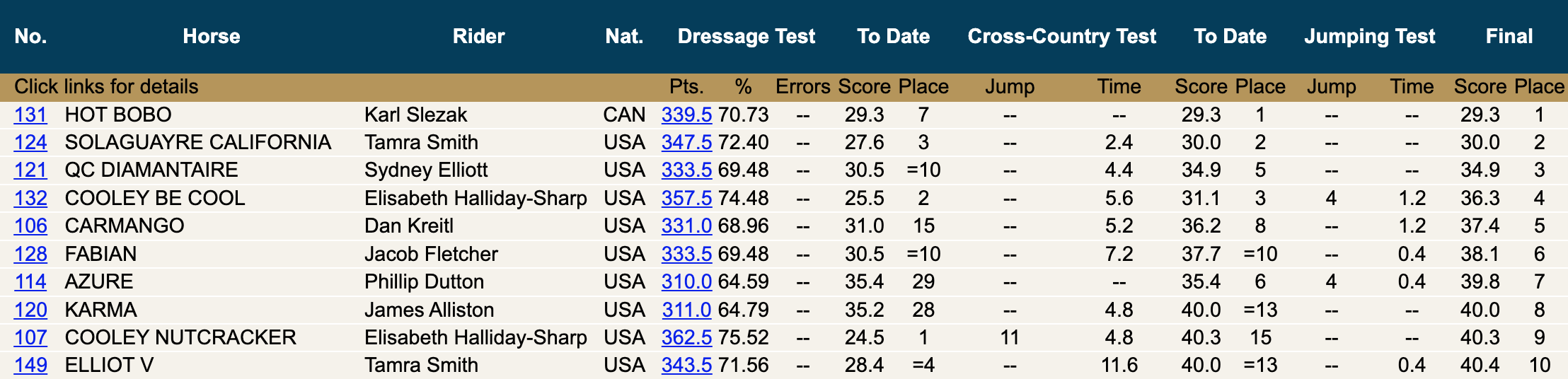The image size is (1568, 379).
Task: Open entry 132 for Cooley Be Cool
Action: 30,198
